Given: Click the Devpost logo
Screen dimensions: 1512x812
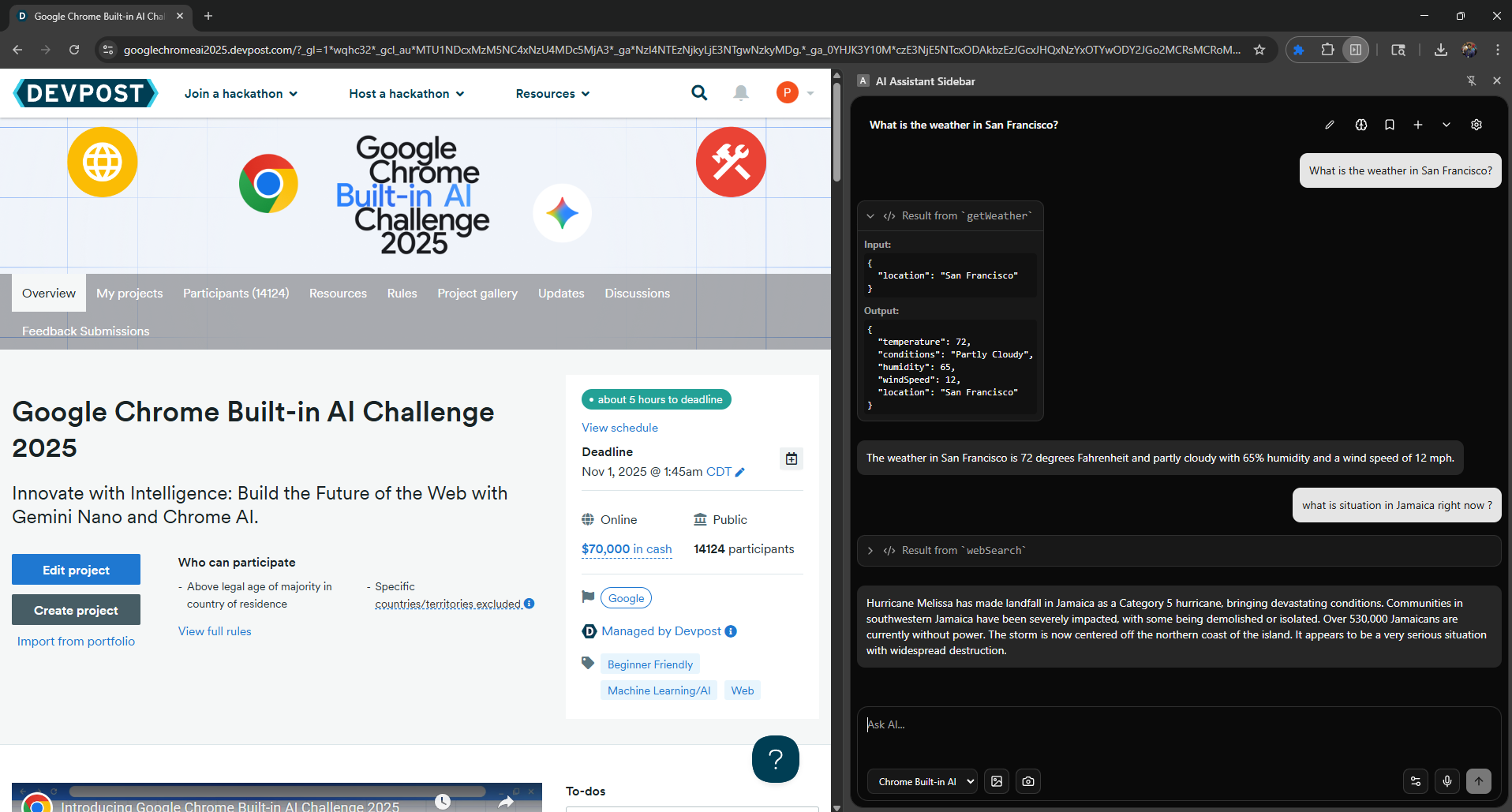Looking at the screenshot, I should pos(86,93).
